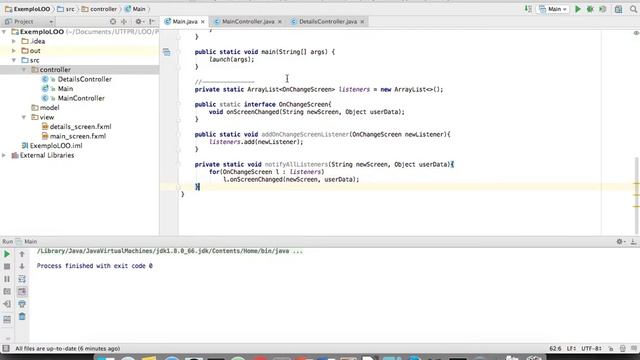Viewport: 640px width, 360px height.
Task: Open Project panel settings gear
Action: (139, 22)
